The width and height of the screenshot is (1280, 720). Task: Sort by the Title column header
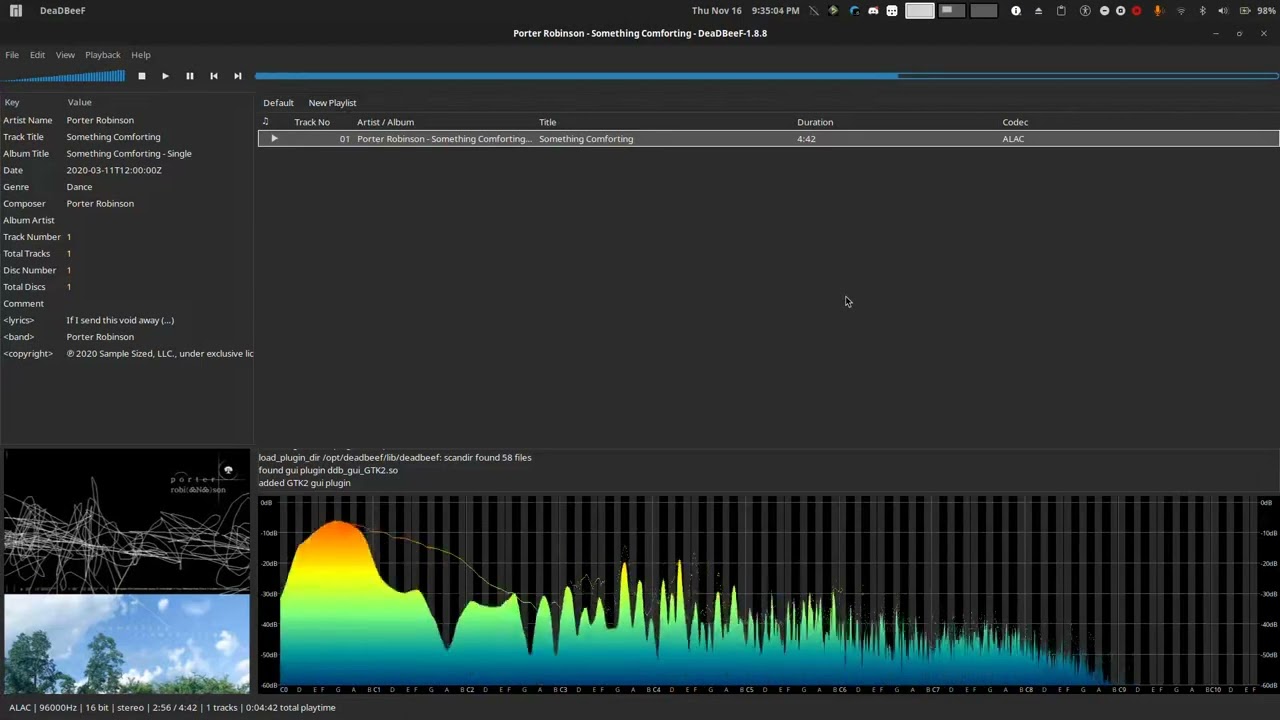point(547,122)
